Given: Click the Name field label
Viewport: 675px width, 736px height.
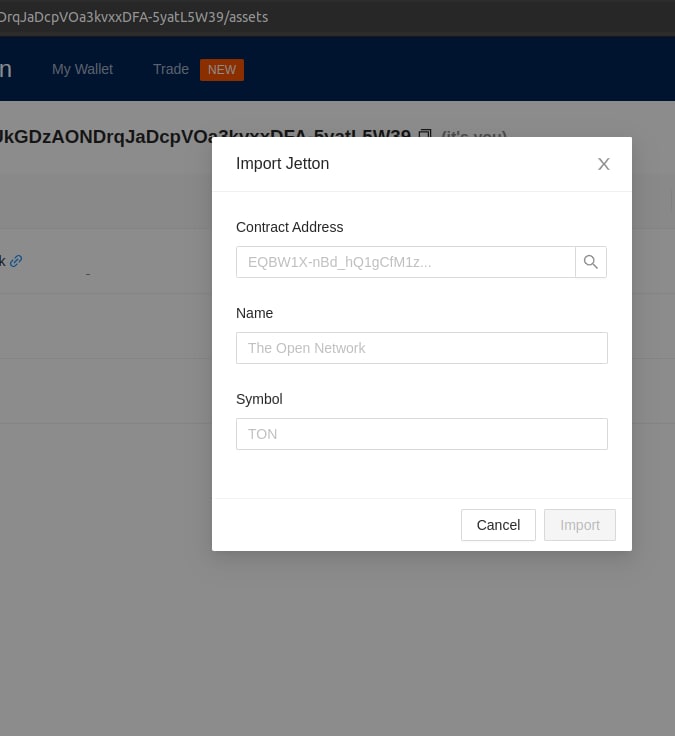Looking at the screenshot, I should coord(254,313).
